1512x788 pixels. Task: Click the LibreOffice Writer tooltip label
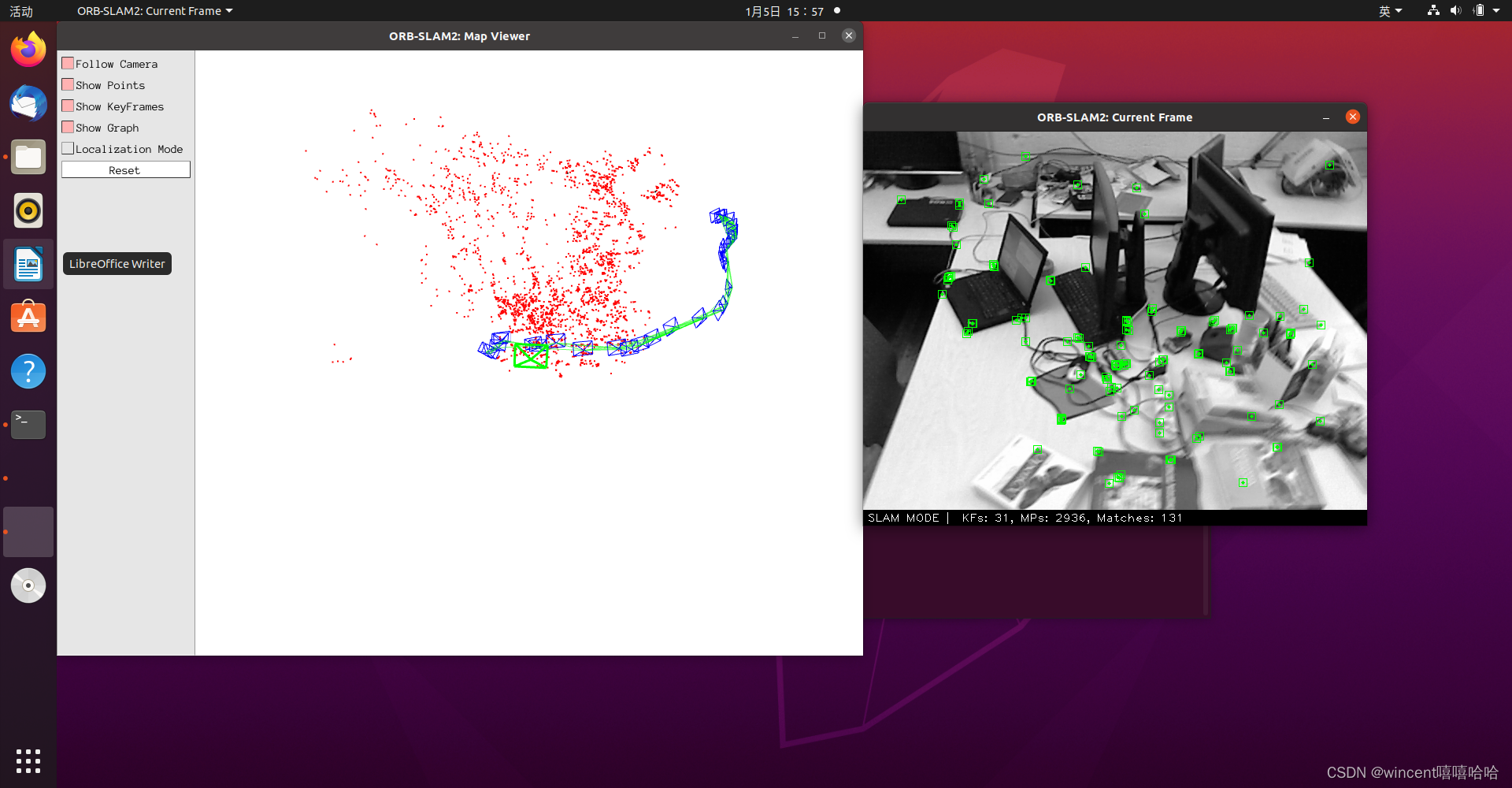point(117,264)
